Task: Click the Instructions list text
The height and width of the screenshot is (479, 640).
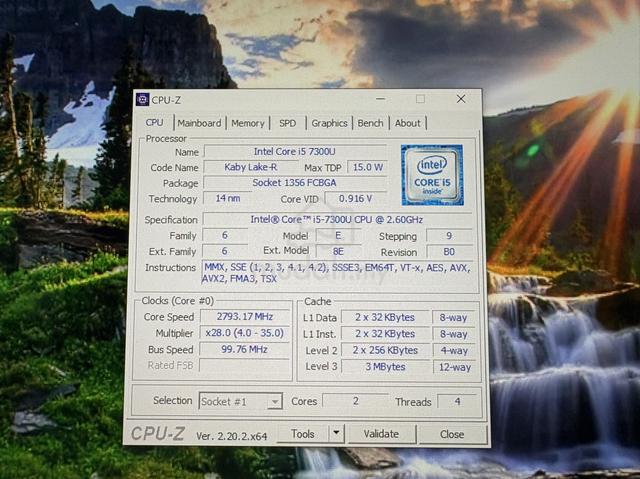Action: [x=337, y=273]
